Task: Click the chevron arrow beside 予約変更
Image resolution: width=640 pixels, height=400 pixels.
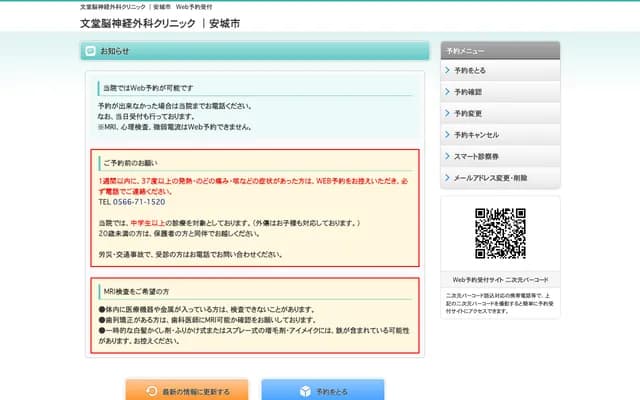Action: coord(447,113)
